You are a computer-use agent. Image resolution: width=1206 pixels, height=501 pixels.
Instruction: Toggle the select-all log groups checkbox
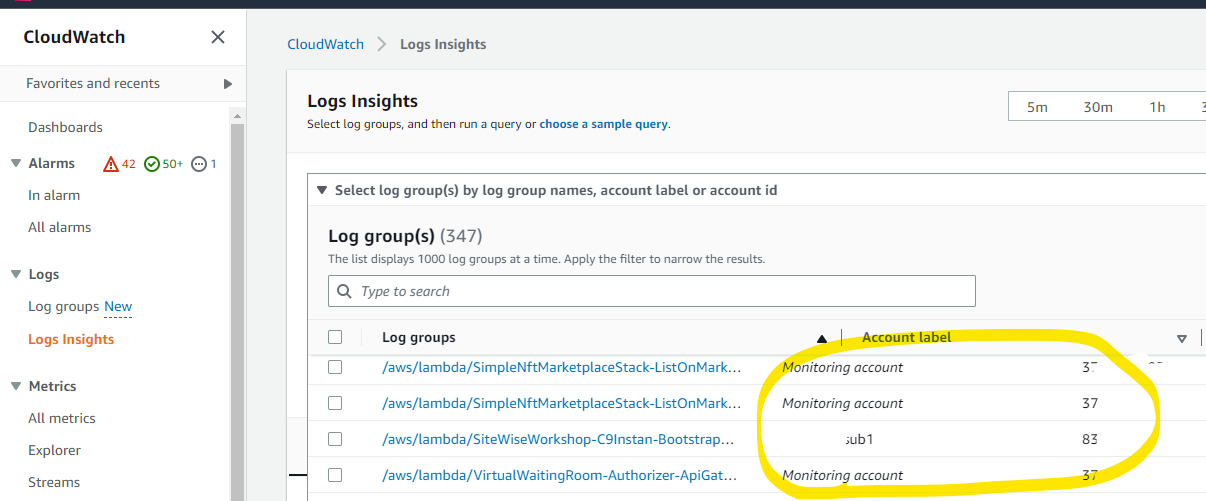tap(335, 337)
